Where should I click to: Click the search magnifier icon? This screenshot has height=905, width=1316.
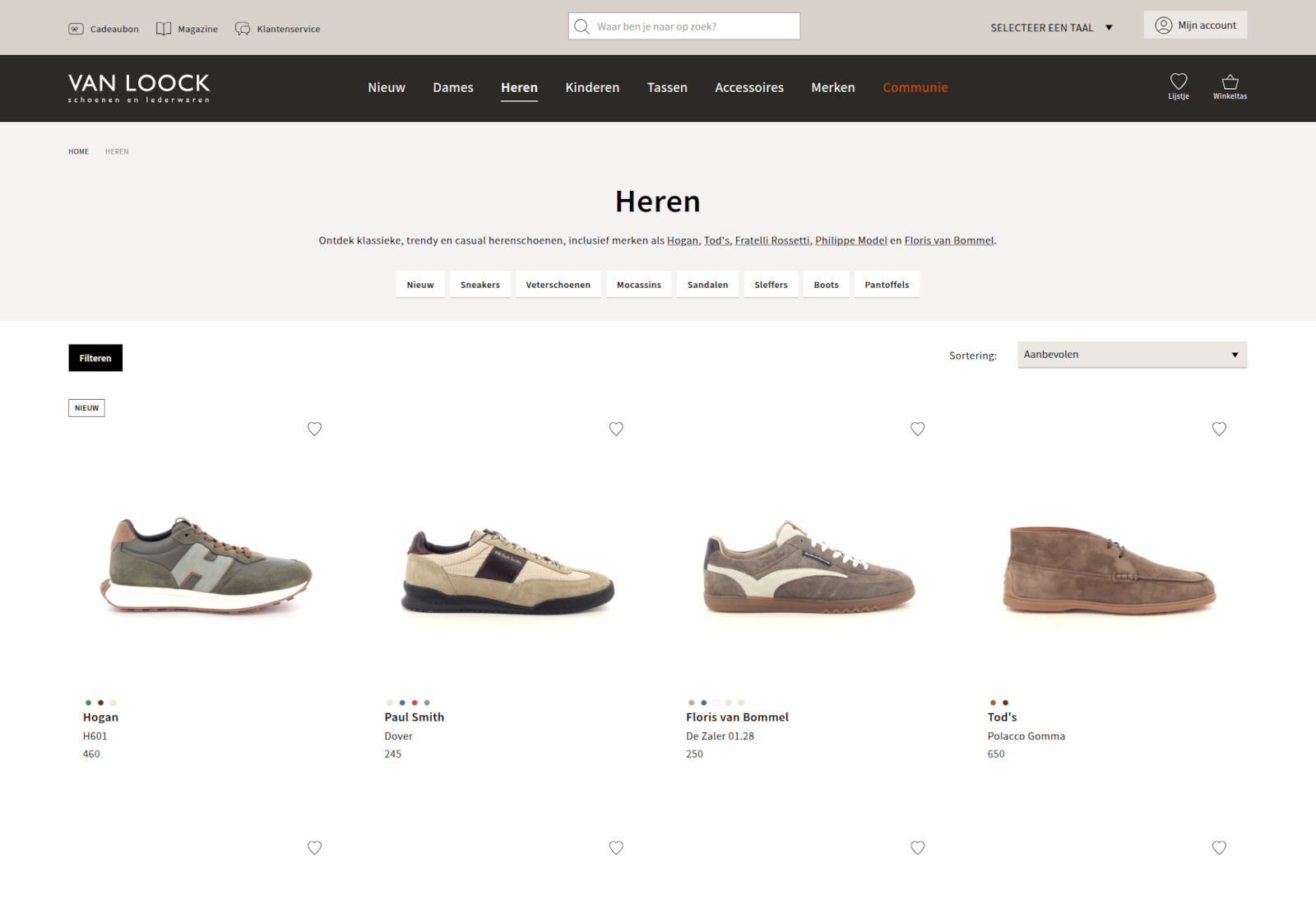(582, 26)
